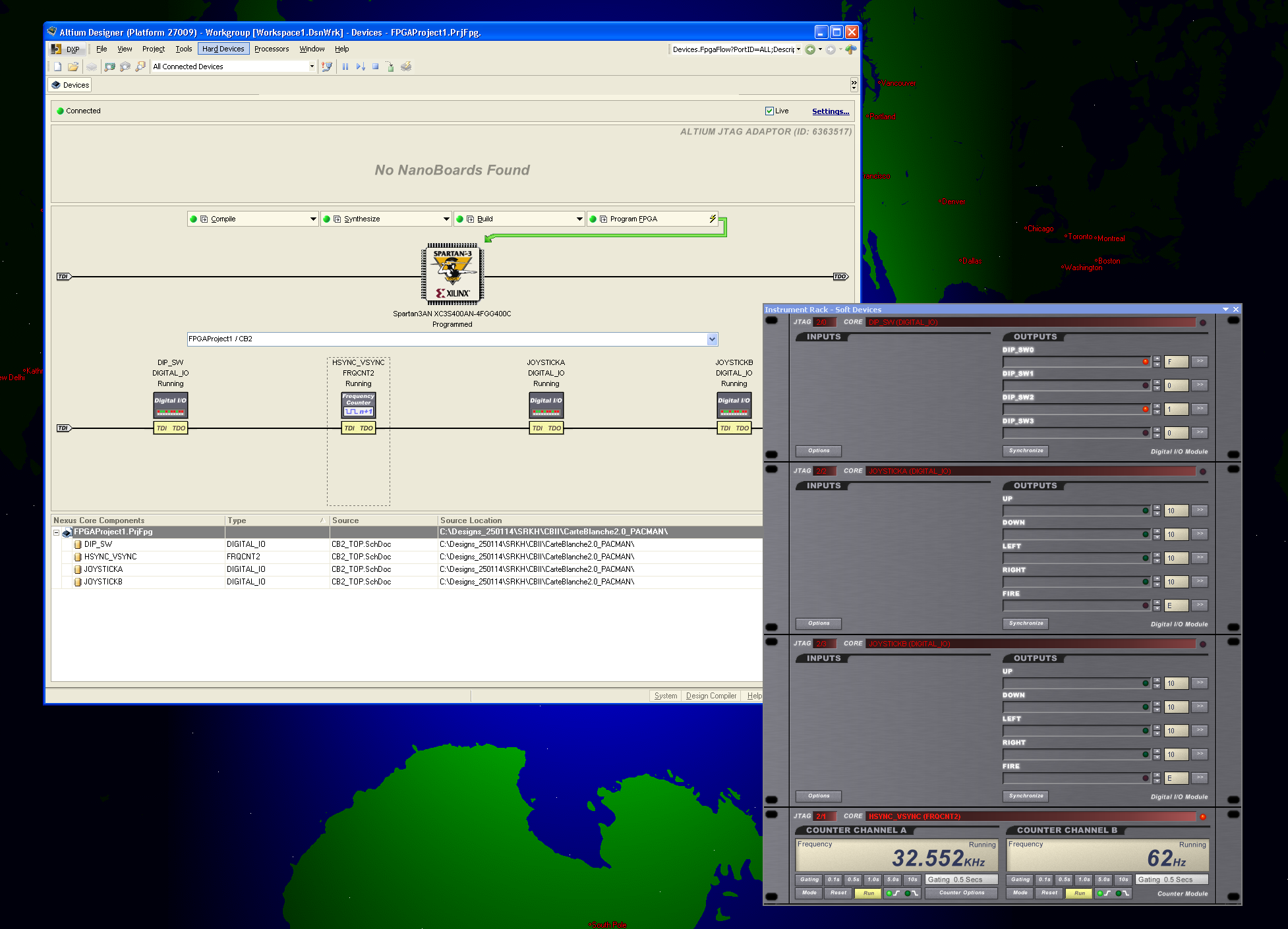Click the chip search toolbar icon
Screen dimensions: 1288x929
(125, 67)
